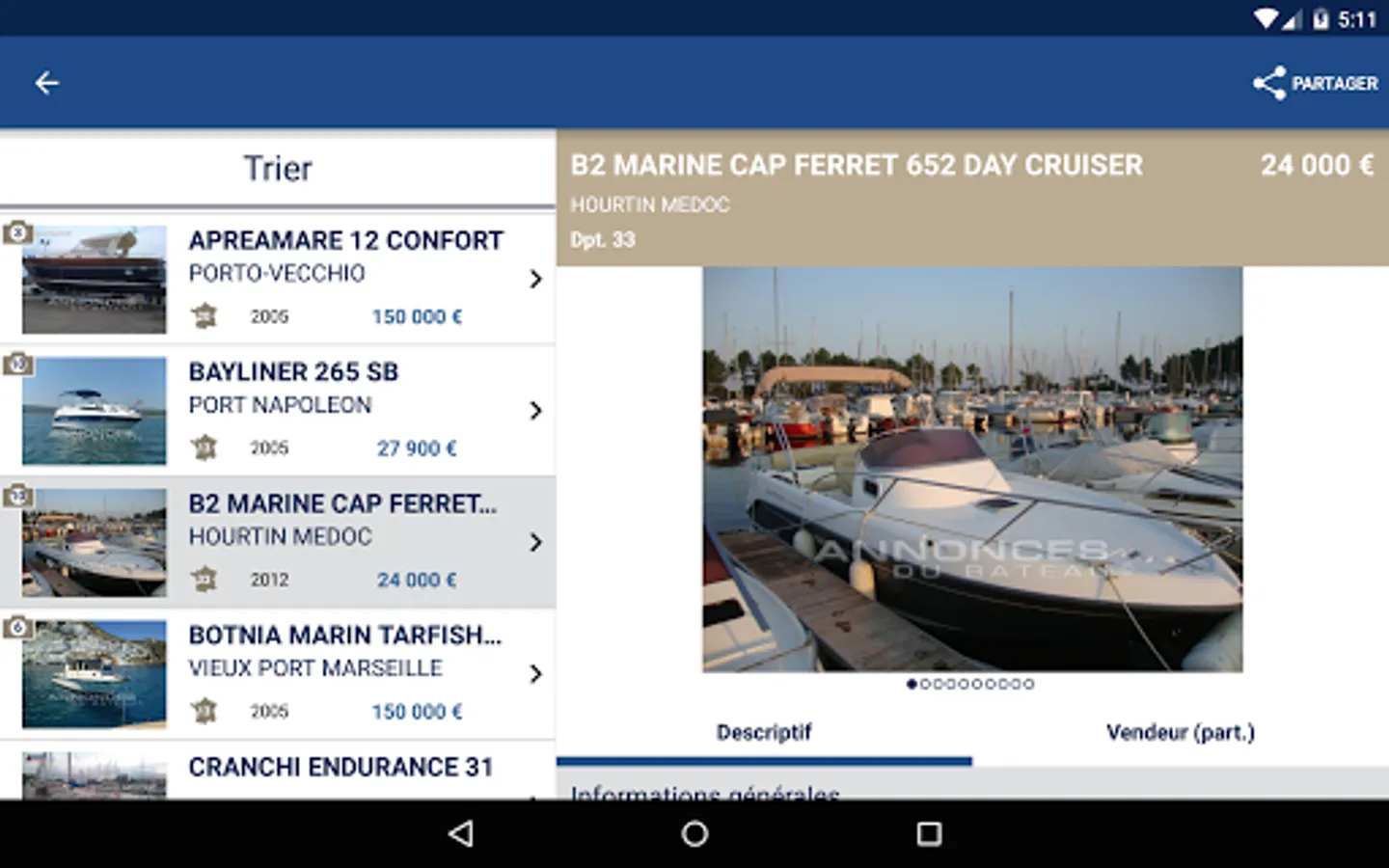Tap last dot of photo pager

click(1029, 684)
